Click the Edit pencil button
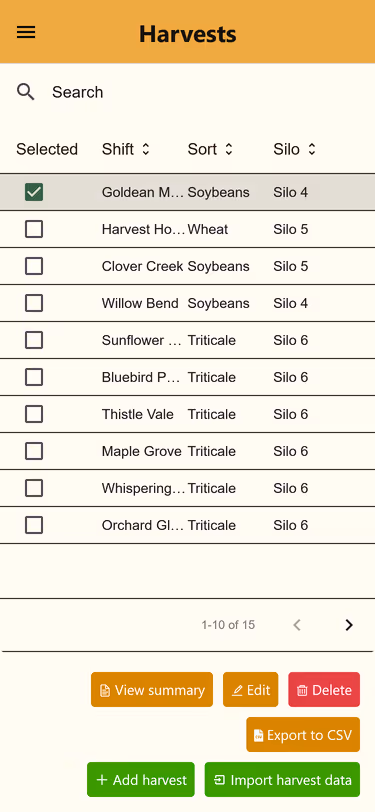Screen dimensions: 375x812 (x=251, y=690)
